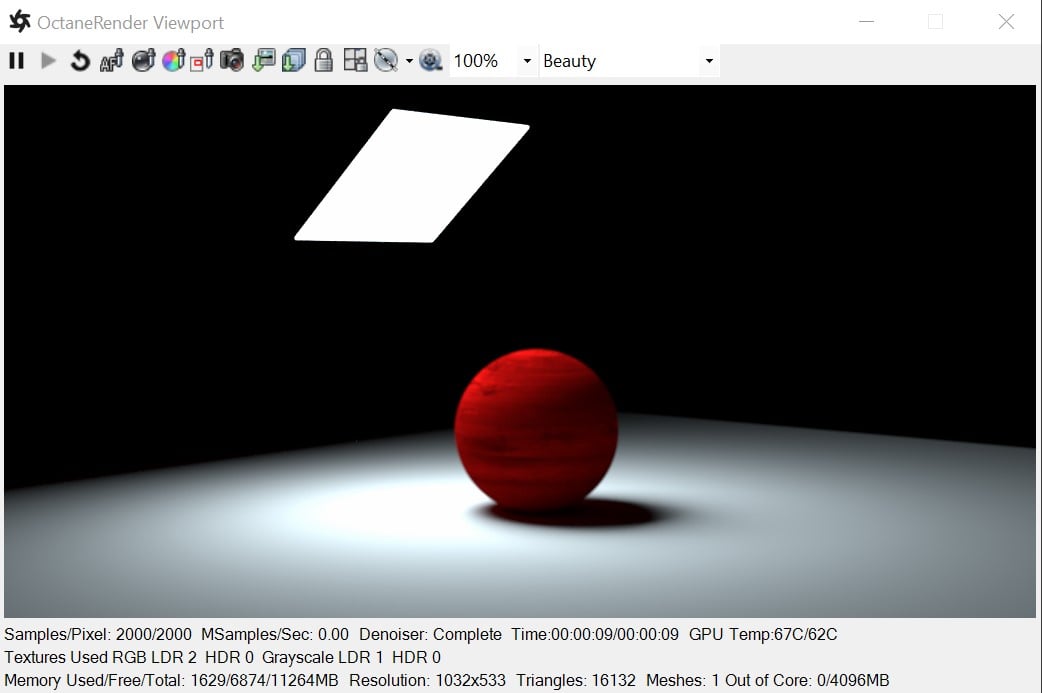
Task: Click the "Out of Core: 0/4096MB" text
Action: coord(807,680)
